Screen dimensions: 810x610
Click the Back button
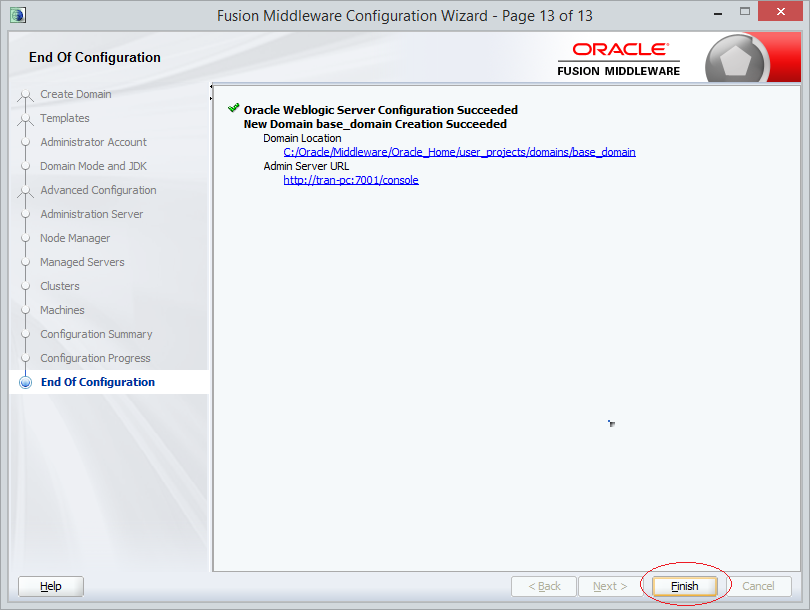point(544,586)
